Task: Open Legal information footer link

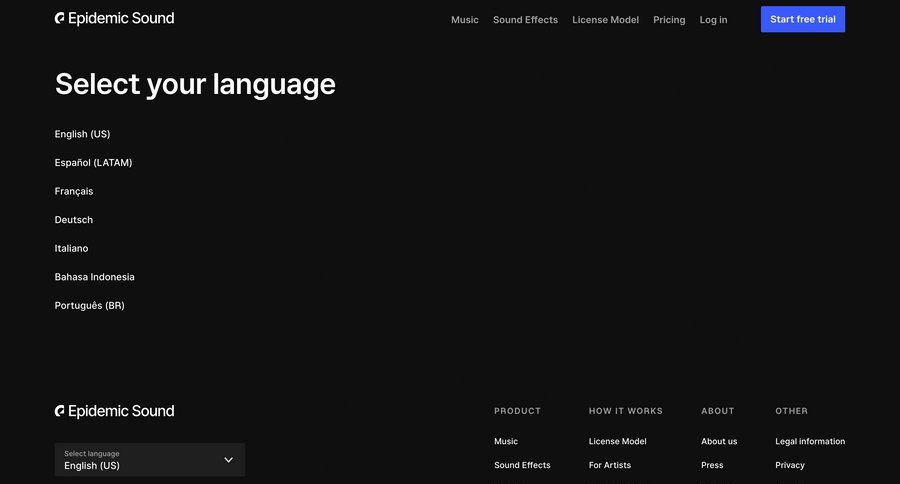Action: (x=809, y=441)
